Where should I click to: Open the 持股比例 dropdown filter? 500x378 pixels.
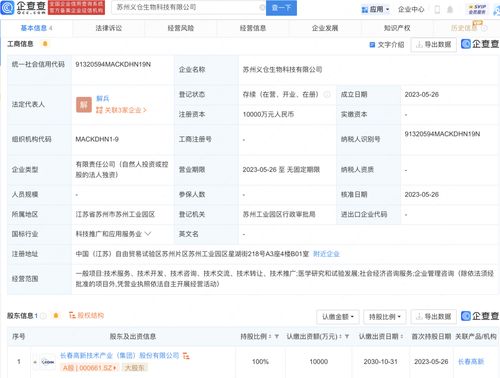click(x=385, y=317)
